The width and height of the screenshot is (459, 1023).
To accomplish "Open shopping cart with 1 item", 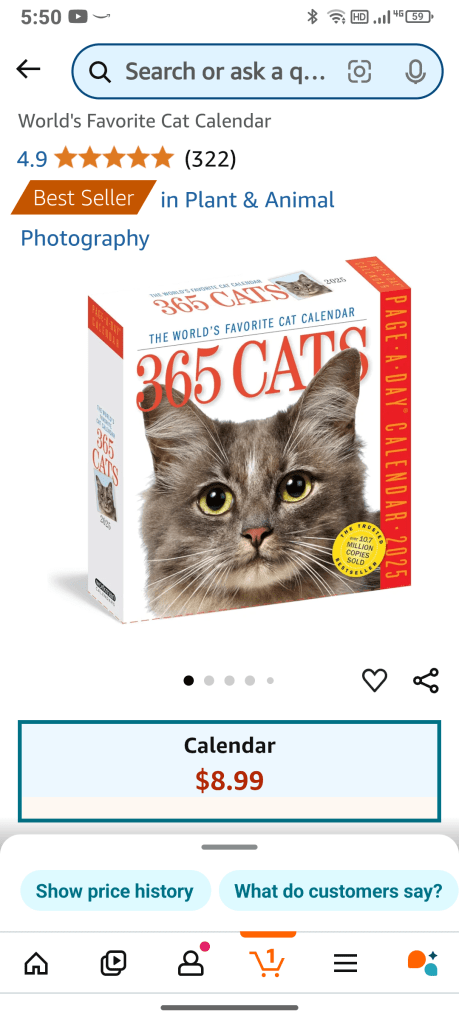I will click(268, 962).
